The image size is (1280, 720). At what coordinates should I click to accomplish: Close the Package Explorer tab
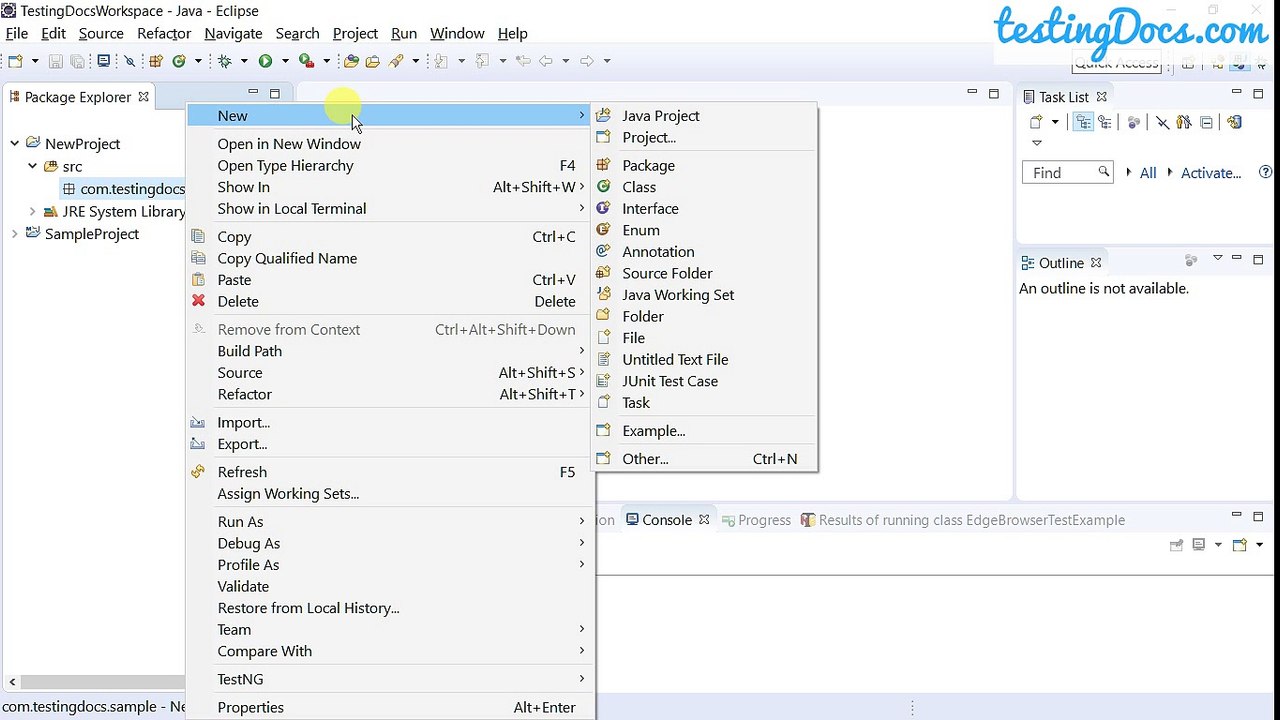coord(143,96)
